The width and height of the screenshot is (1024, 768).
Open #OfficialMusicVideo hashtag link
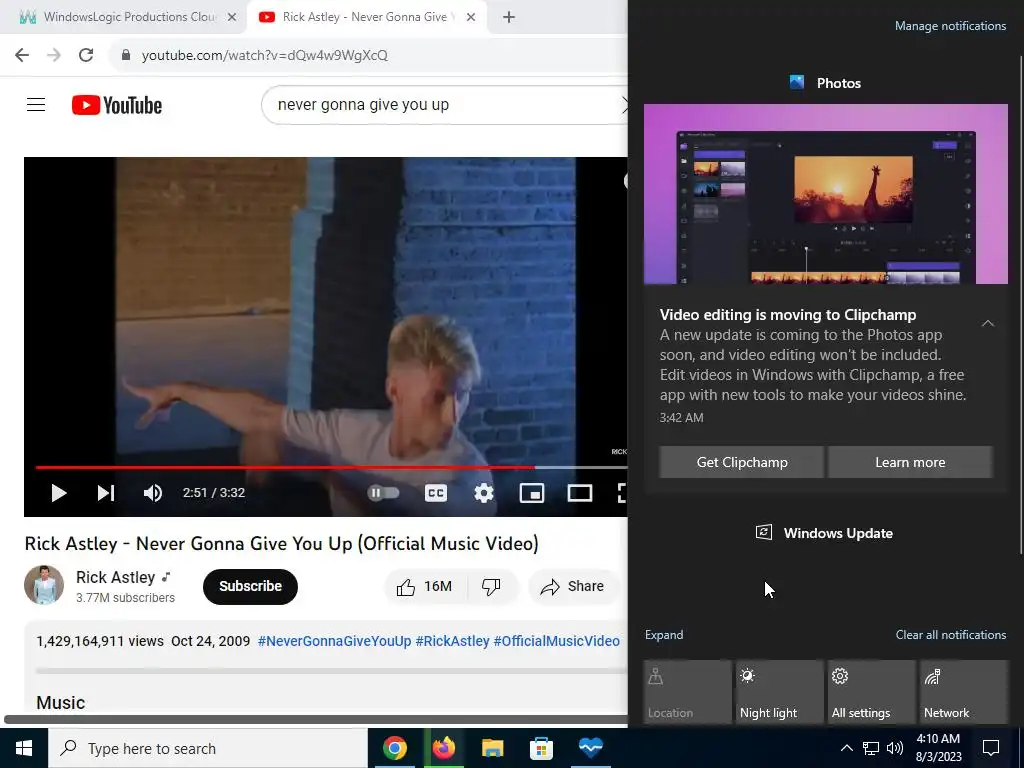pos(556,641)
